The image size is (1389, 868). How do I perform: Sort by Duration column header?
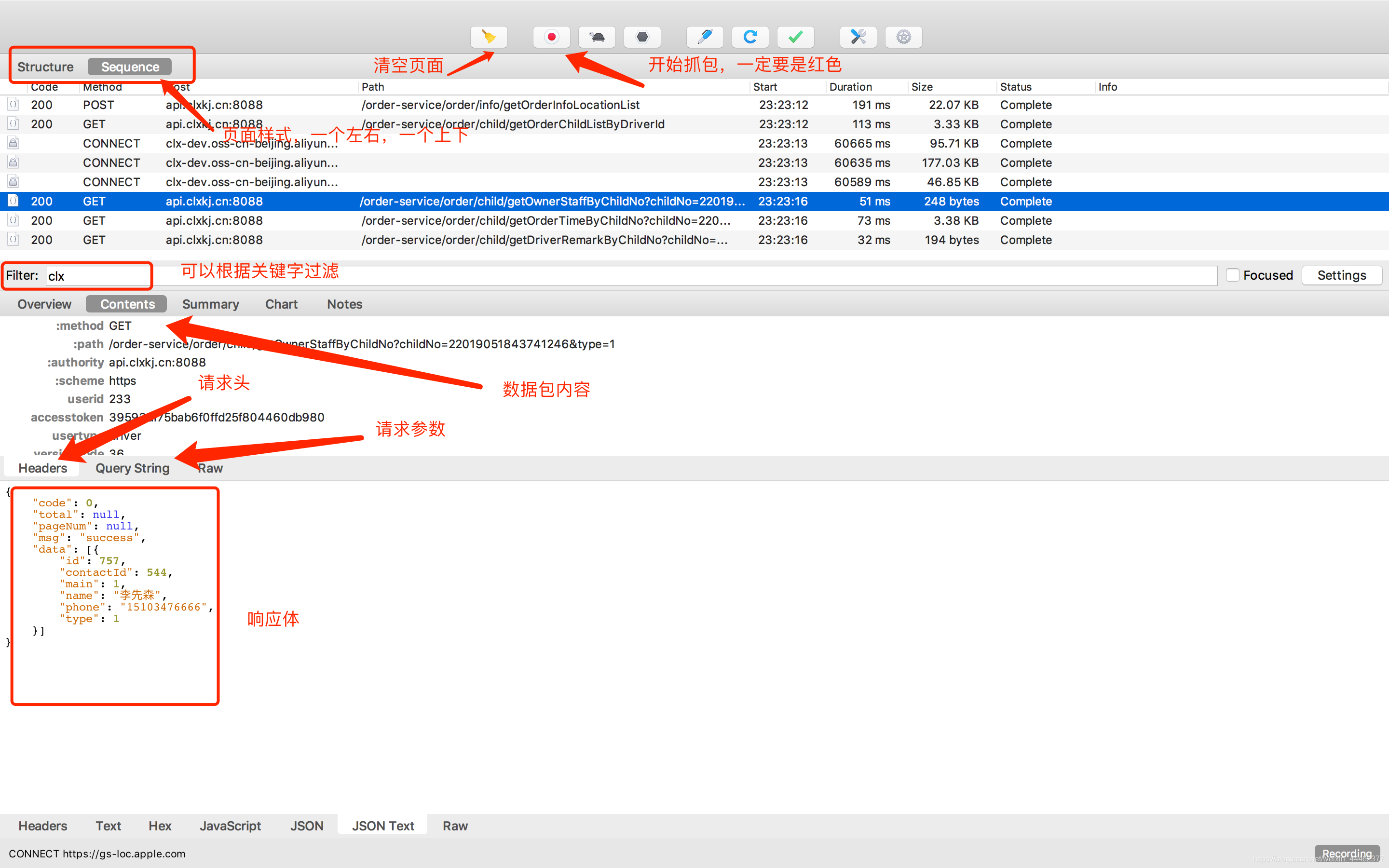click(x=850, y=87)
